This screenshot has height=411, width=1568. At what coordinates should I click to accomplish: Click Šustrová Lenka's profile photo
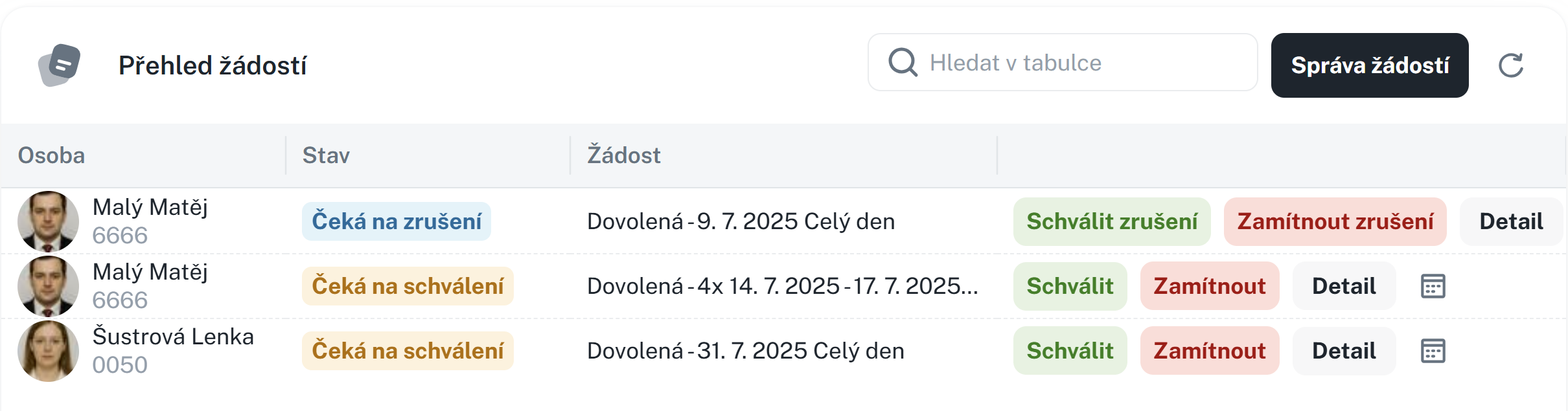coord(48,351)
